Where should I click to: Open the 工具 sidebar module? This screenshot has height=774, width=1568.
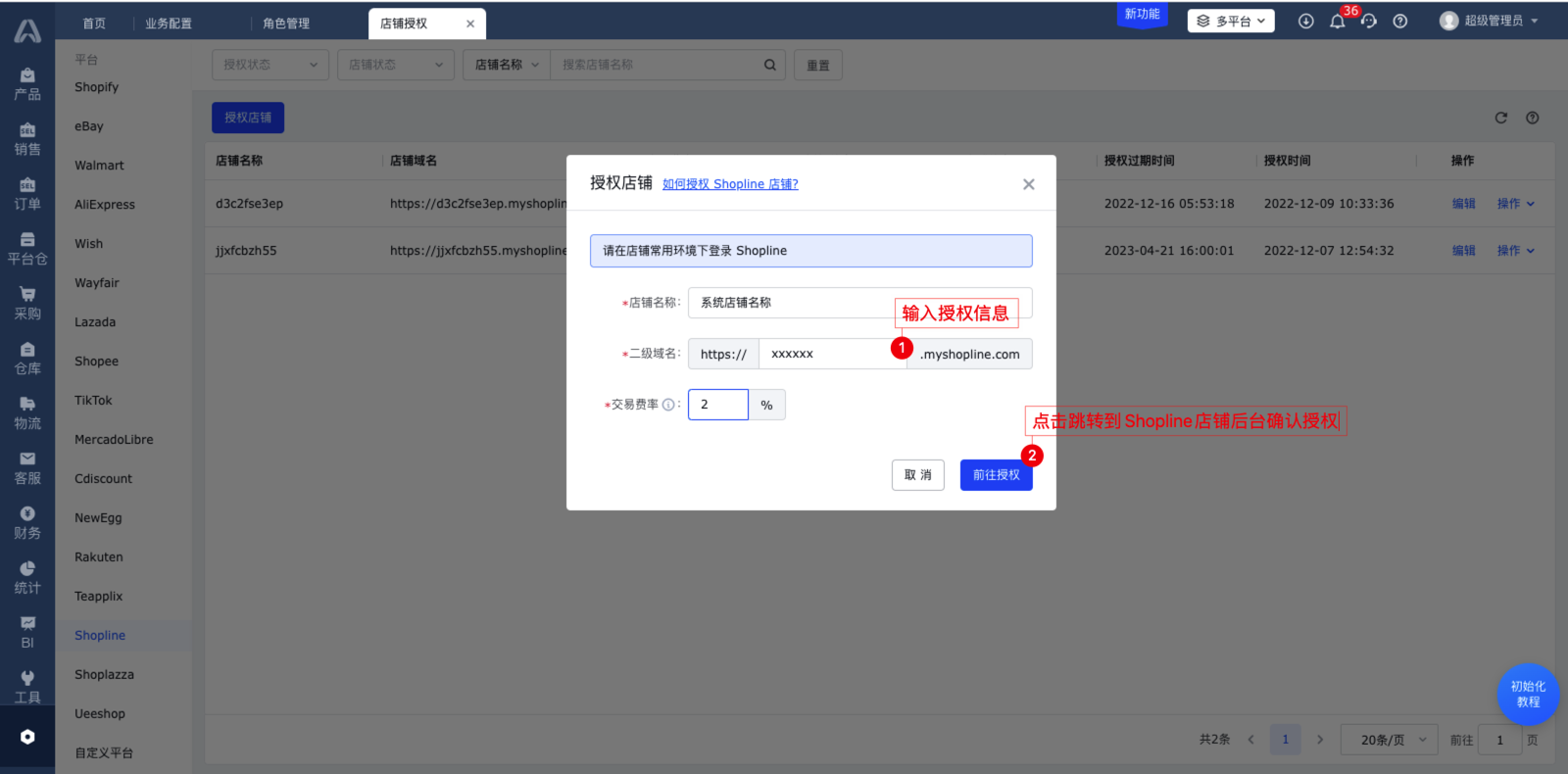coord(27,689)
